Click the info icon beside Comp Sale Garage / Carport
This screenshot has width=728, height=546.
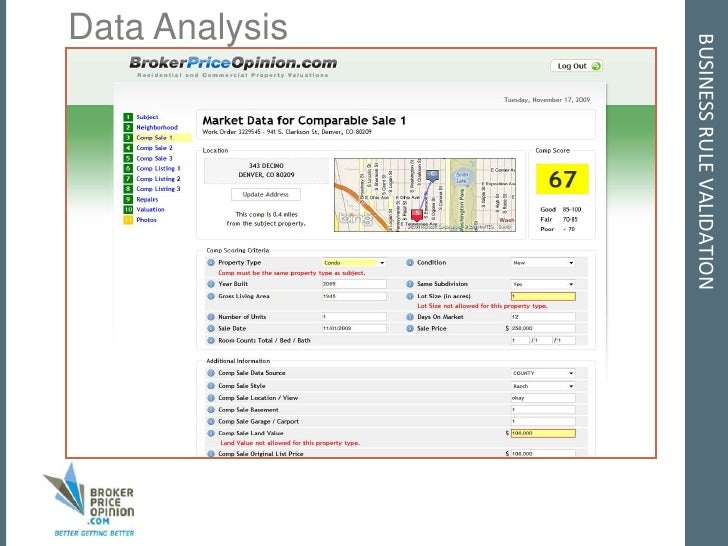point(211,422)
